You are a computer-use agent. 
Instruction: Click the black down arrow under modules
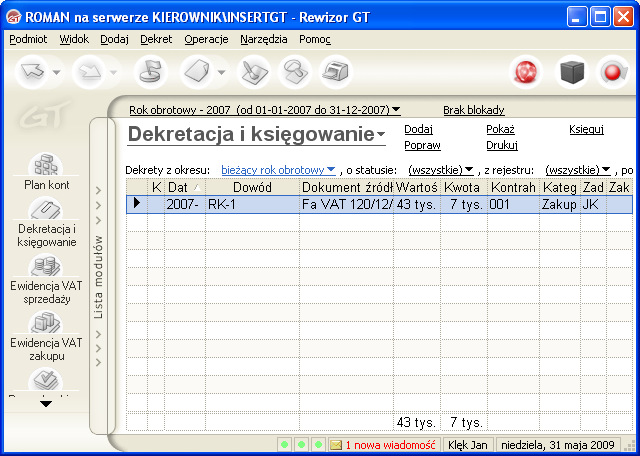coord(46,404)
